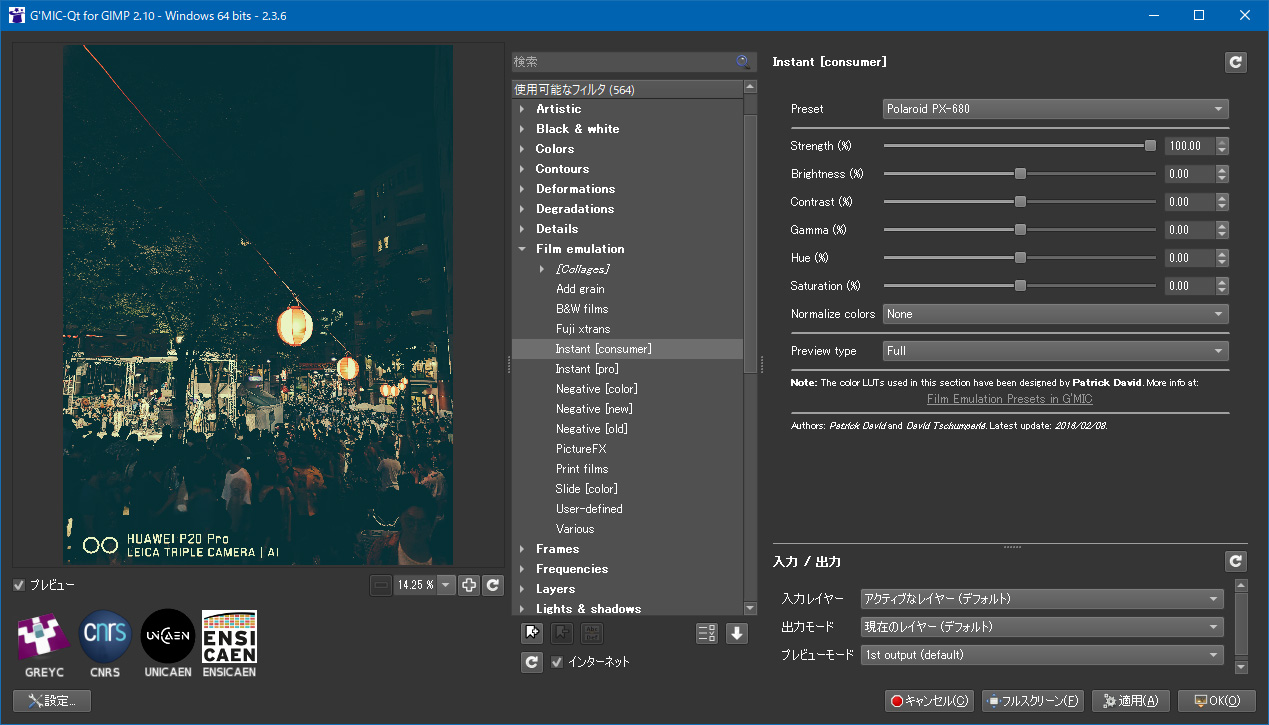Select the Instant [pro] filter
The width and height of the screenshot is (1269, 725).
tap(587, 369)
